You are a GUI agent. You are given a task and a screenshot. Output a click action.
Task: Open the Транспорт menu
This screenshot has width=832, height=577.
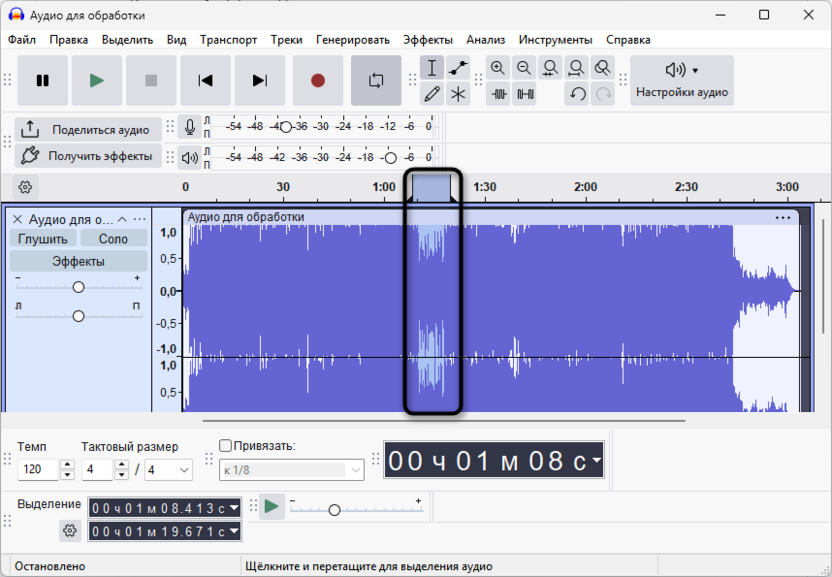coord(229,40)
